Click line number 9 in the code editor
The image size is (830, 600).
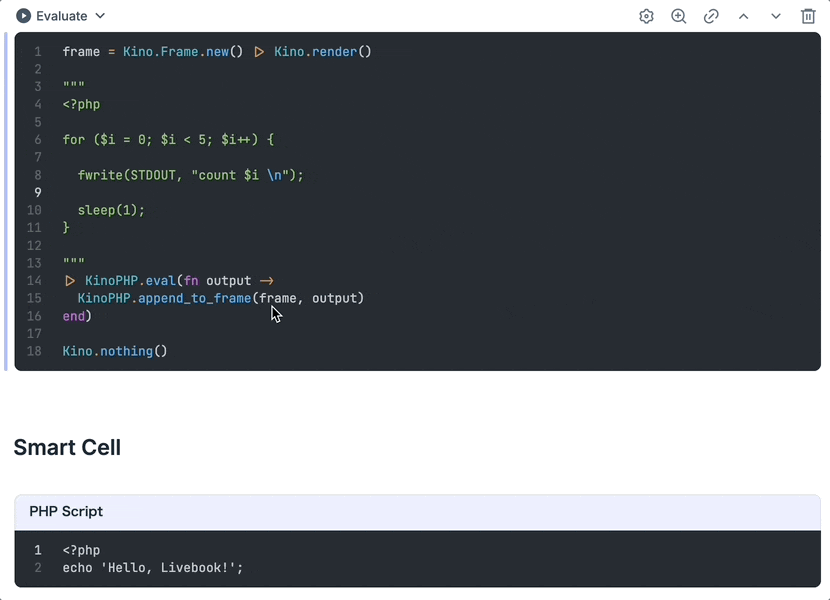[x=38, y=192]
